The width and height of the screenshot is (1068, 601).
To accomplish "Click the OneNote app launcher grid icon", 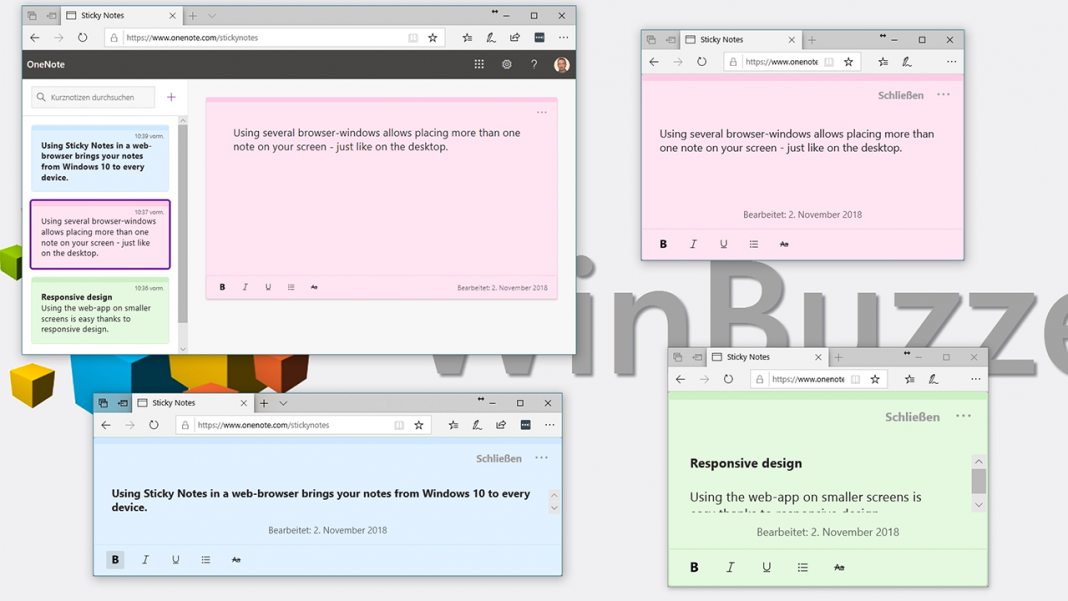I will [479, 64].
